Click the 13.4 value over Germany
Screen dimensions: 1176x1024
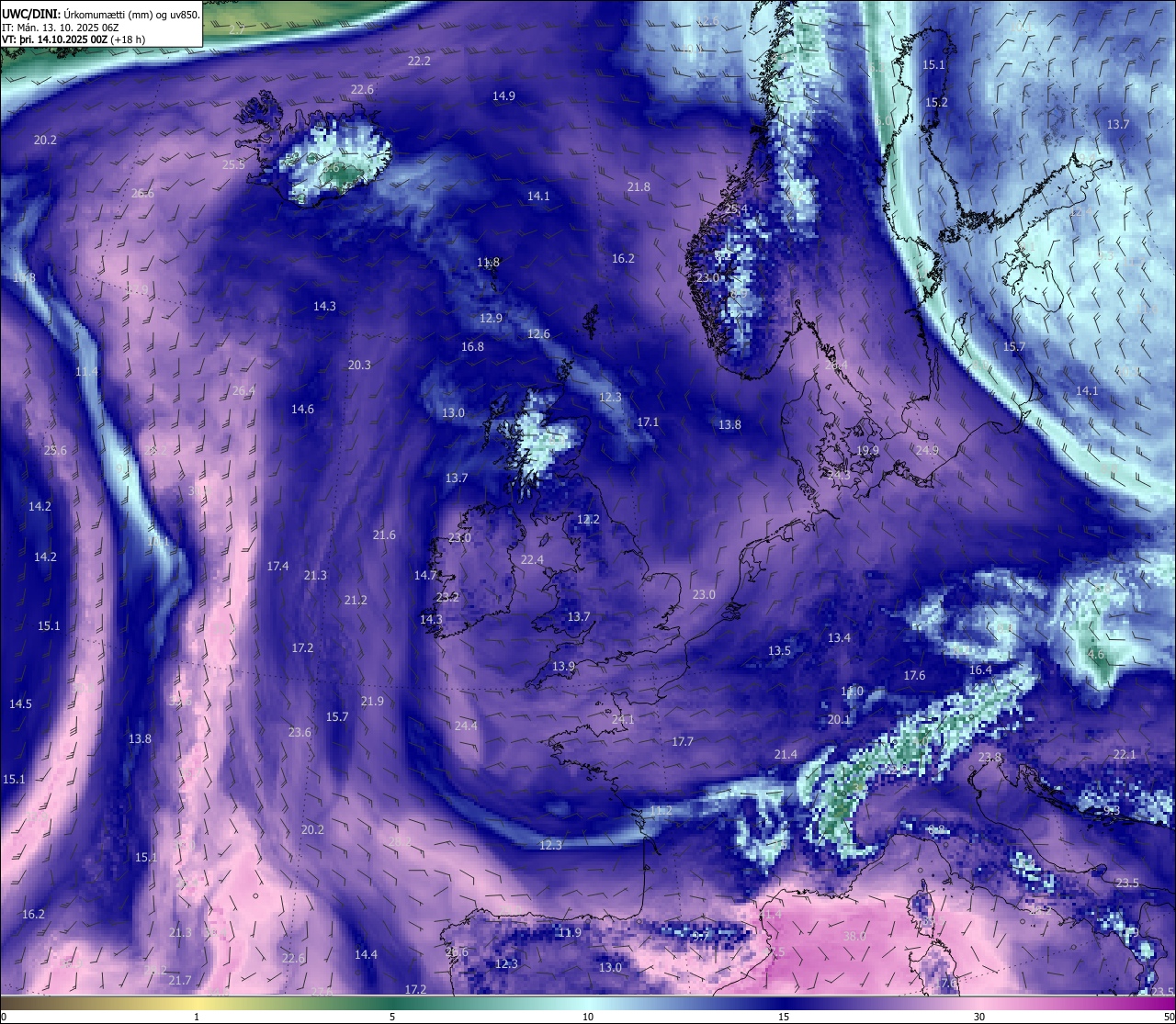(839, 638)
